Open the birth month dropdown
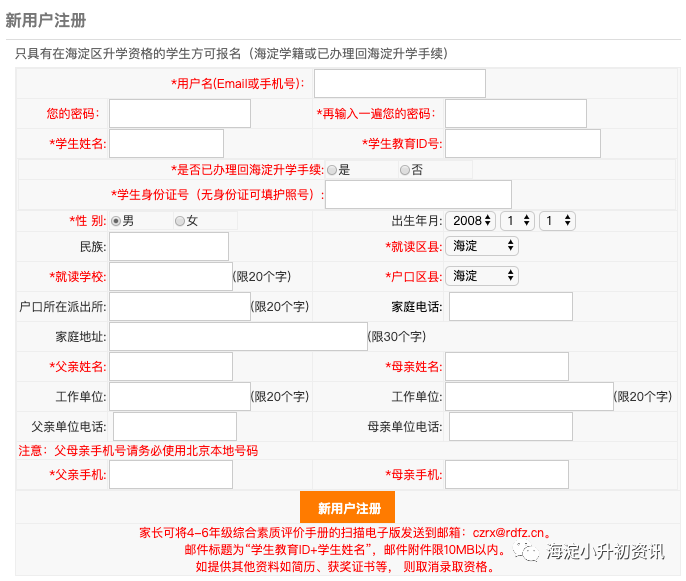This screenshot has width=686, height=581. click(518, 221)
